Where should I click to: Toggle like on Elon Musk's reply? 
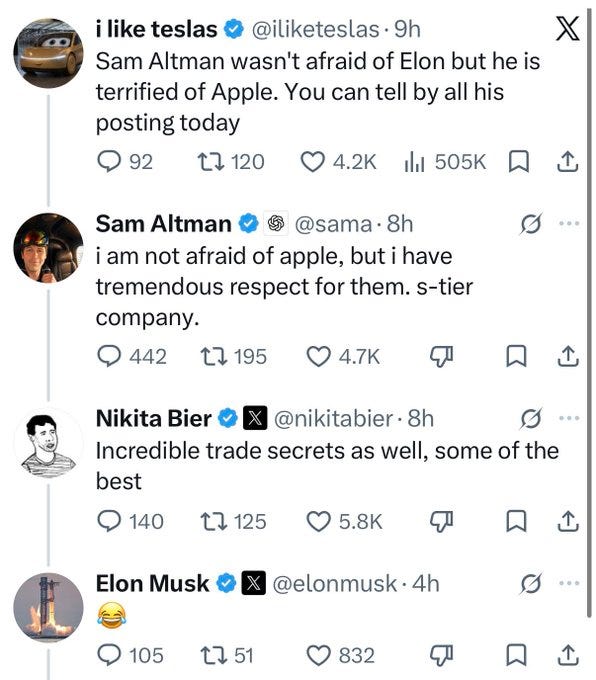318,655
